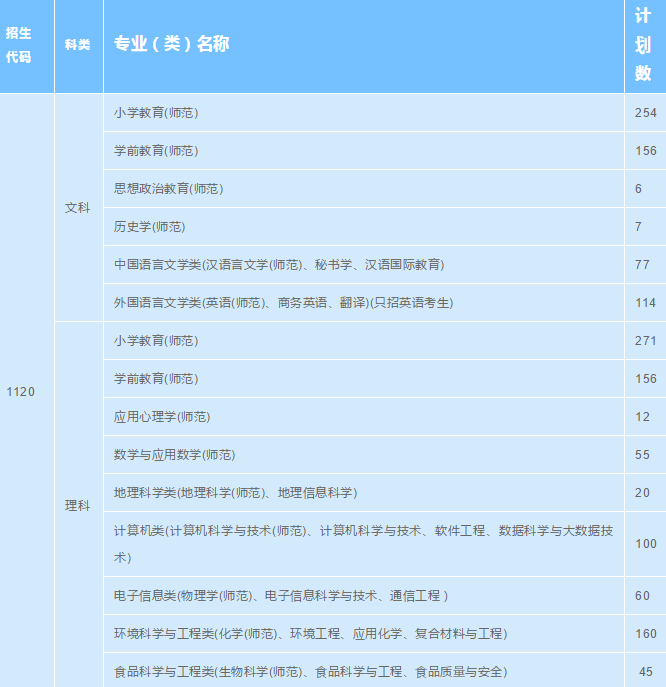Select the 数学与应用数学(师范) major
The width and height of the screenshot is (666, 687).
pos(175,454)
